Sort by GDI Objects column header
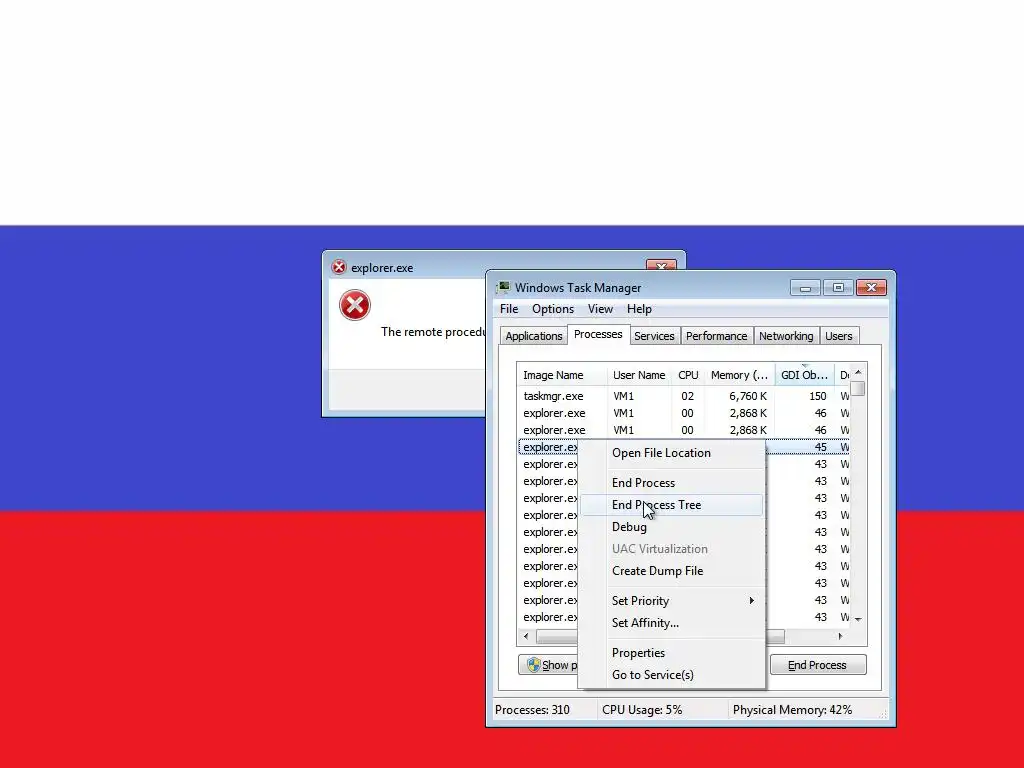Screen dimensions: 1024x768 (x=804, y=375)
